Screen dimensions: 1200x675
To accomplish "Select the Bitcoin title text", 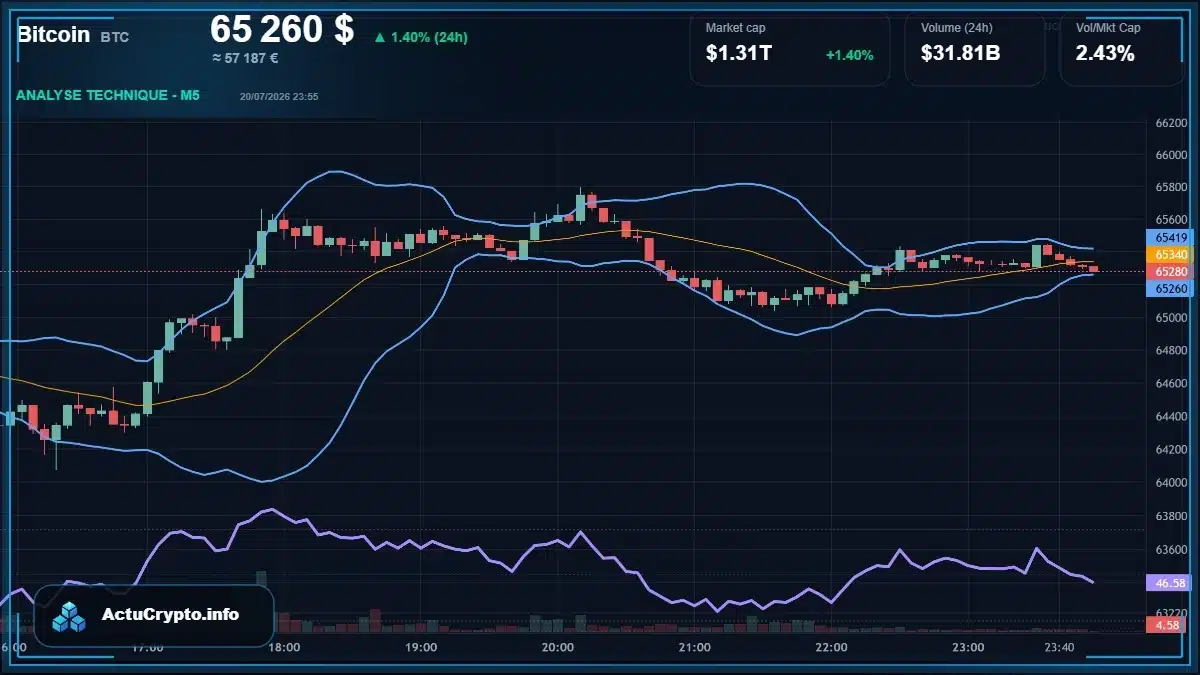I will (53, 34).
